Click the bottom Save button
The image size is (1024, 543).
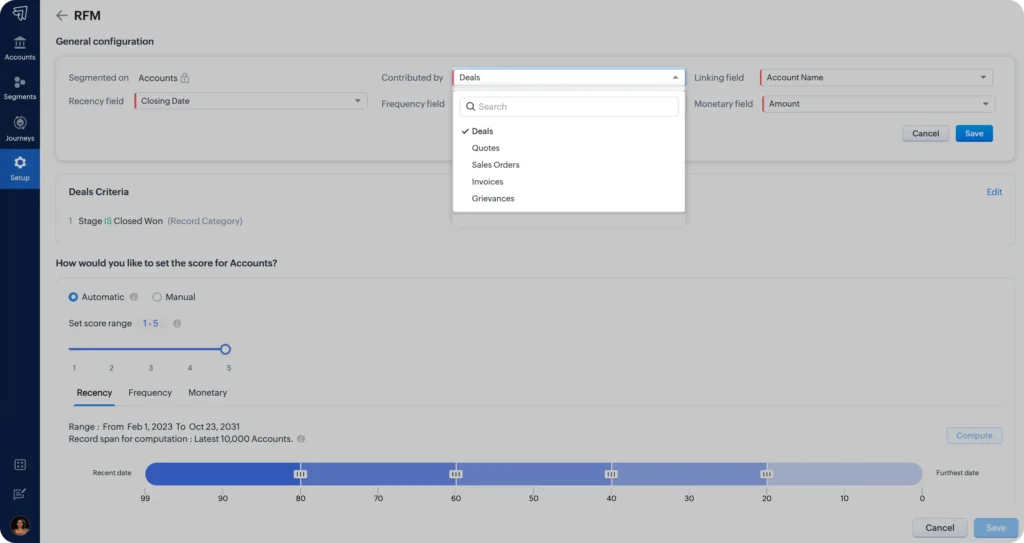[x=995, y=528]
